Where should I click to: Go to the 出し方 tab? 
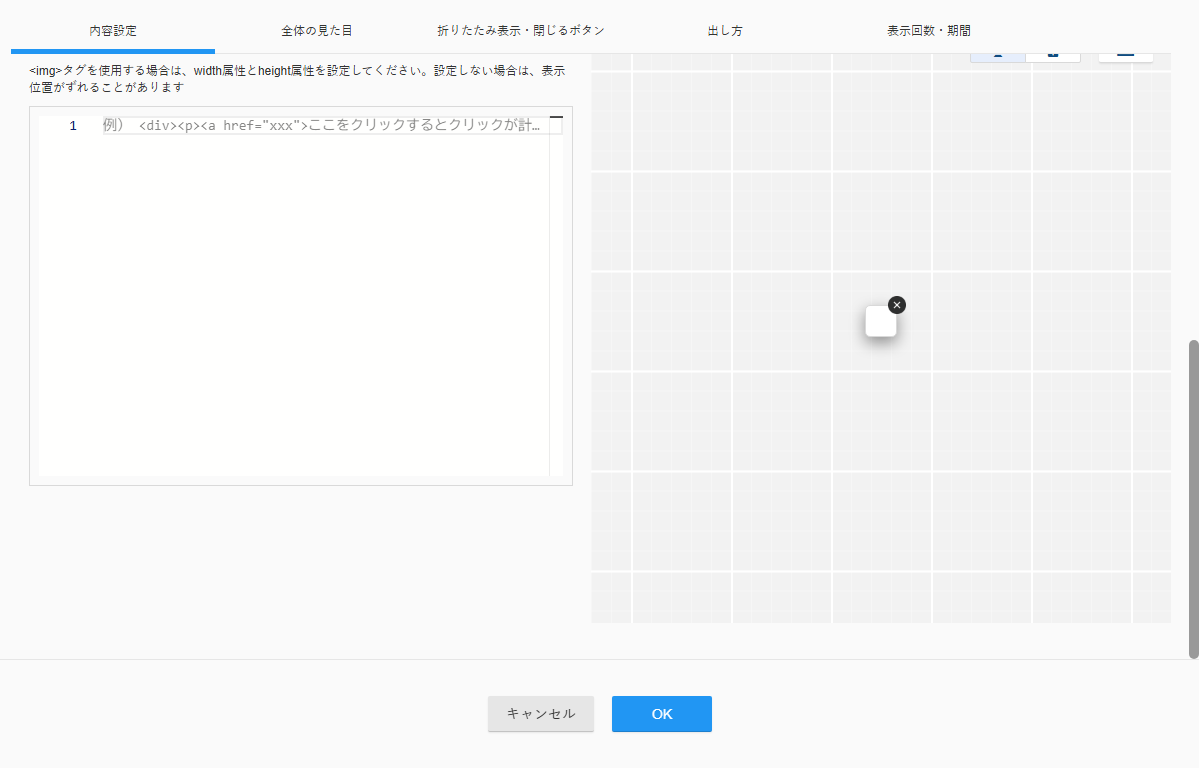[x=725, y=31]
